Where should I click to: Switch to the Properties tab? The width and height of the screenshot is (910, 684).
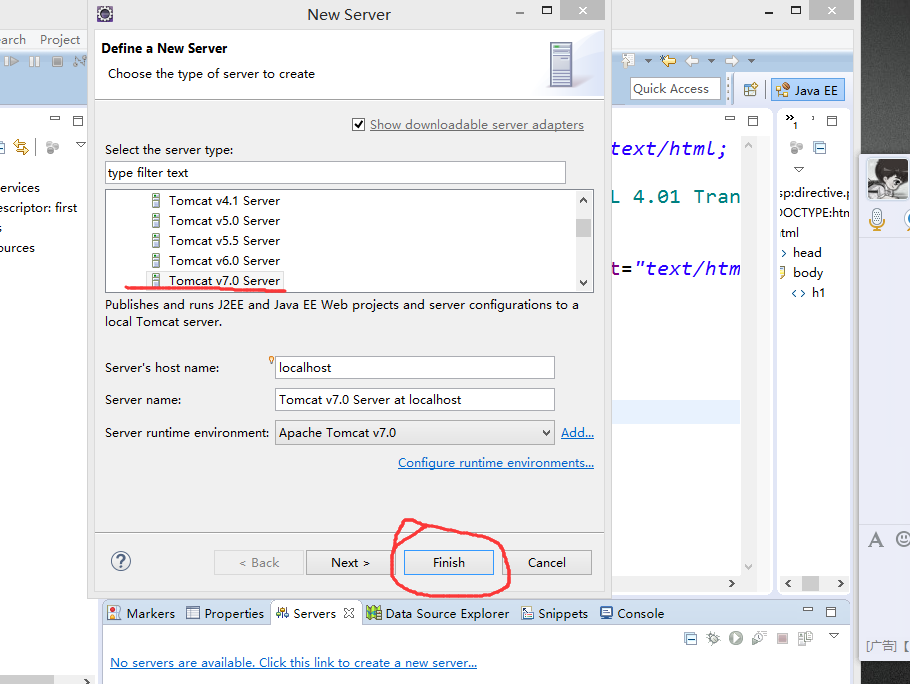tap(225, 613)
